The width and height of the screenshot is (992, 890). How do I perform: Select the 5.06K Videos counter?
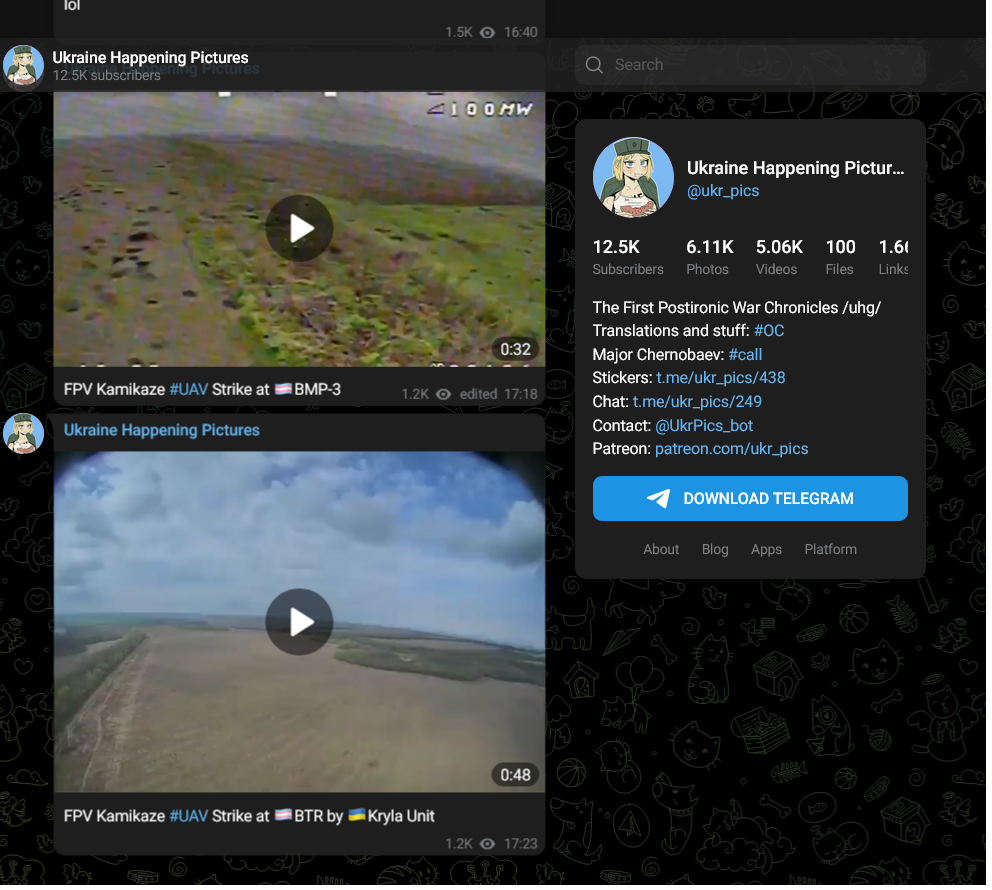(x=779, y=257)
